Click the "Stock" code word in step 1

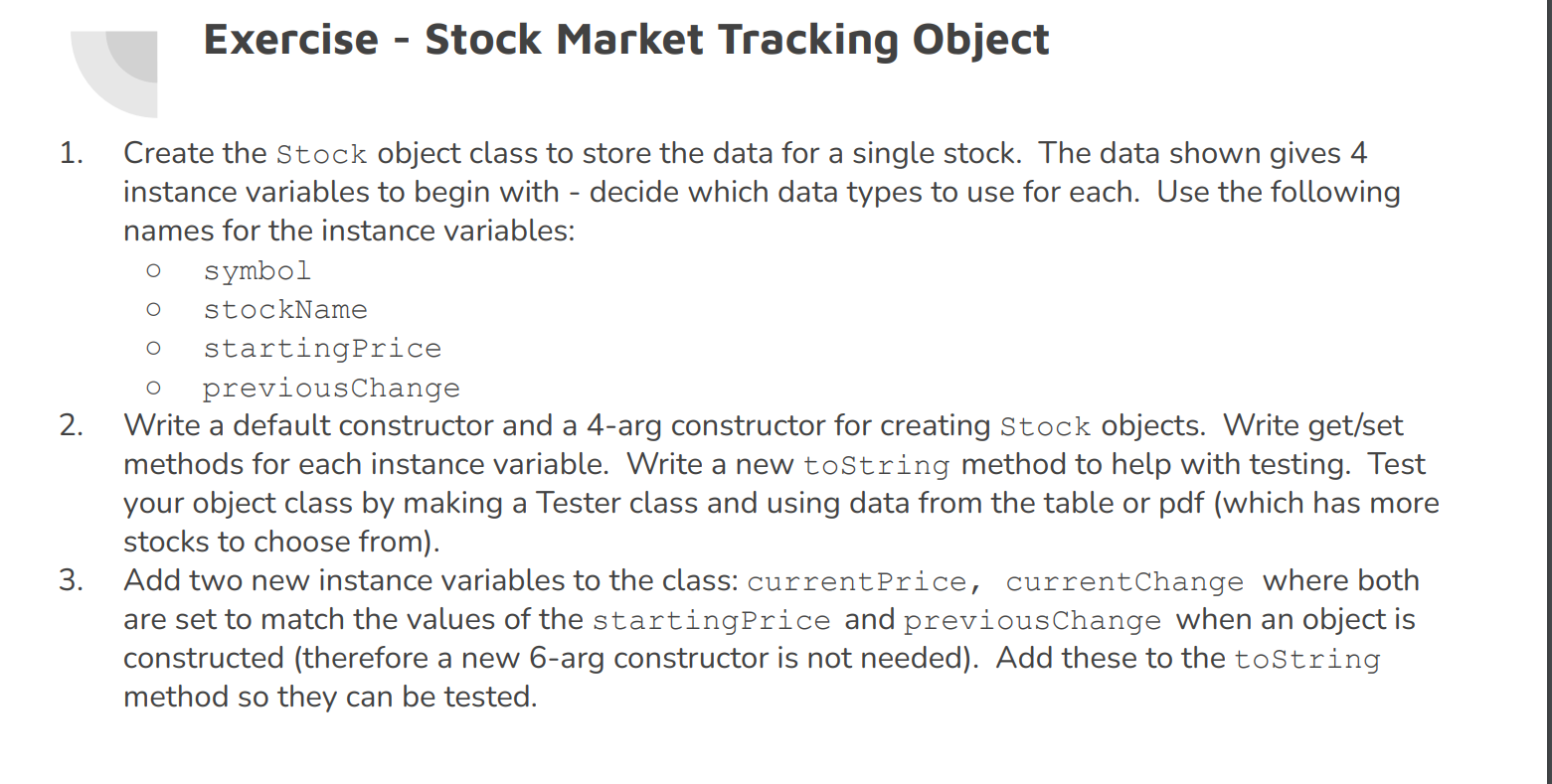point(322,155)
